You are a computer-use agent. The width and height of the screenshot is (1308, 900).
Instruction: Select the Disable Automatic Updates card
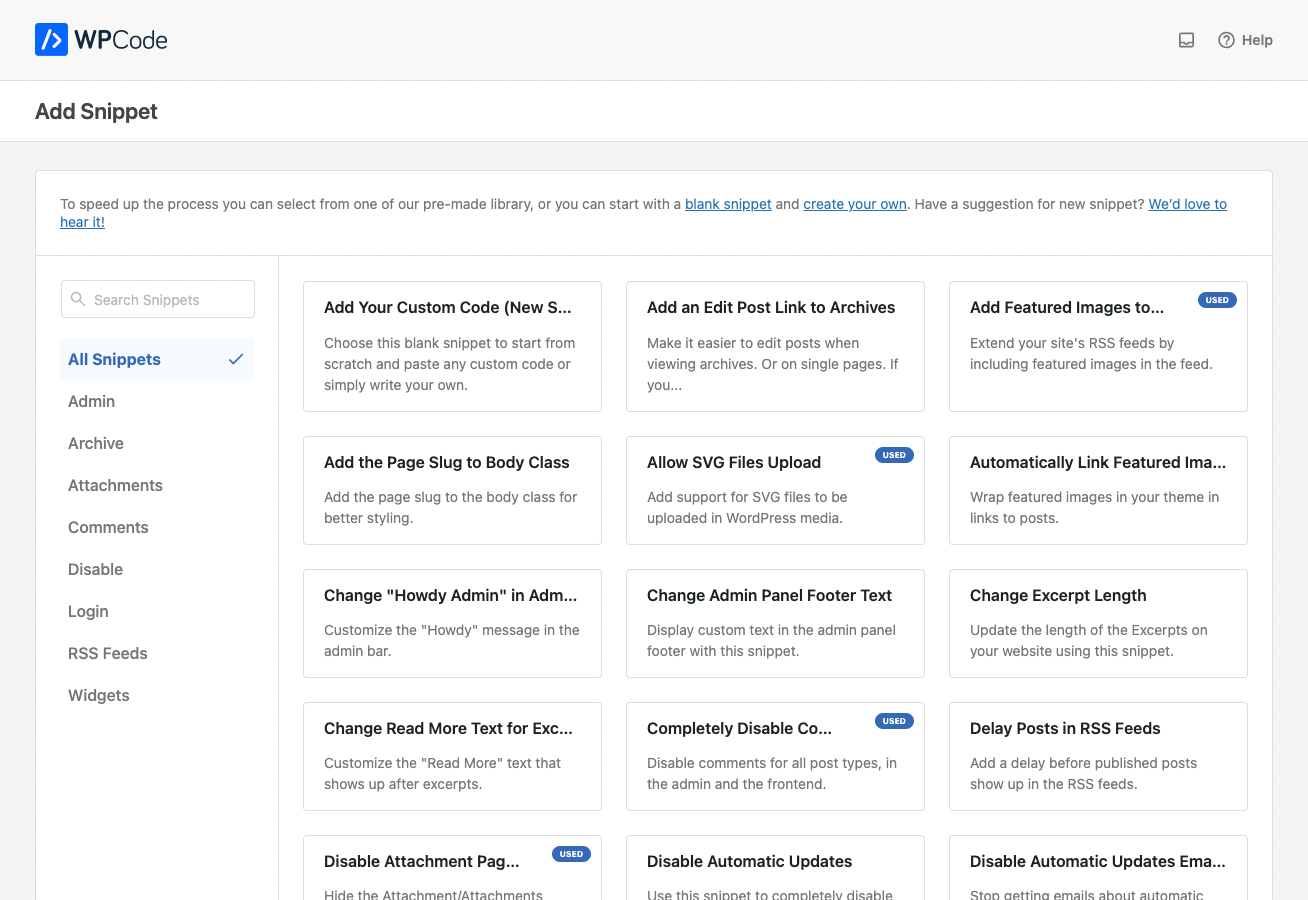pyautogui.click(x=775, y=868)
